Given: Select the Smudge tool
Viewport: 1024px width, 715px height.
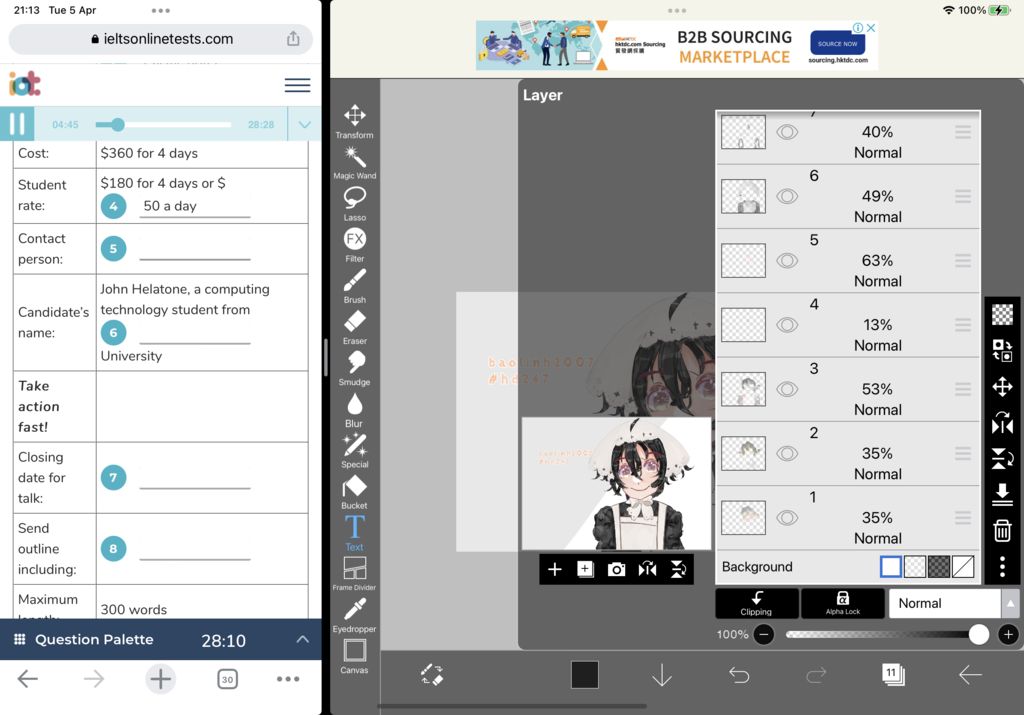Looking at the screenshot, I should pos(355,368).
